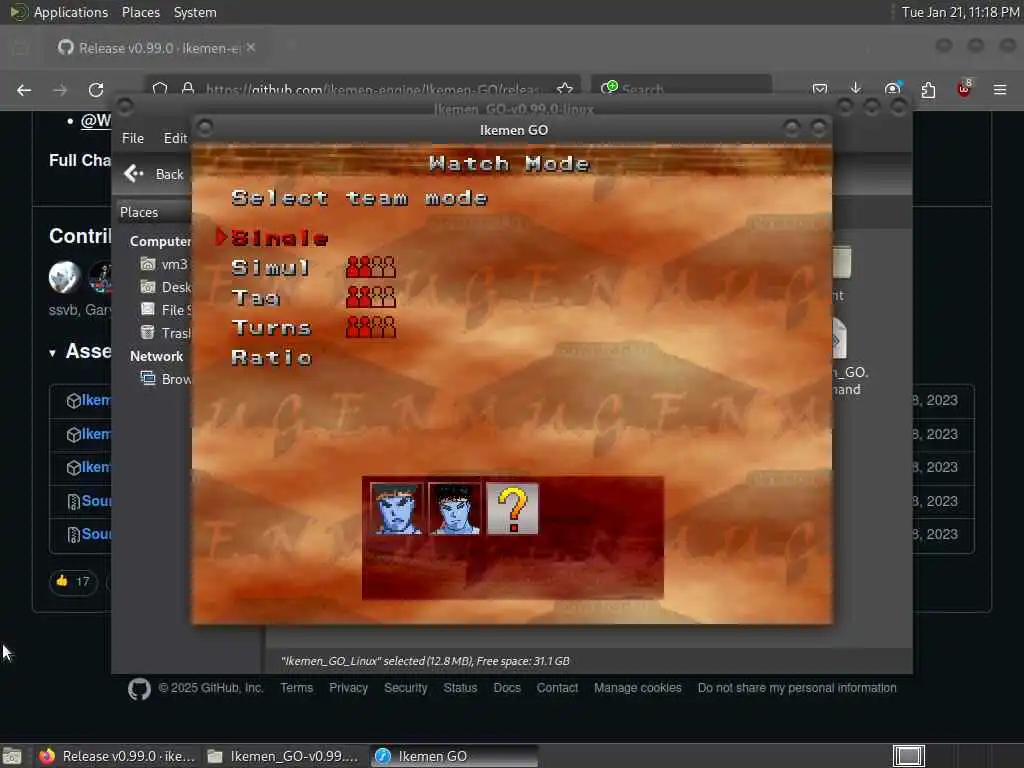
Task: Click the team size icons beside Turns
Action: [x=370, y=327]
